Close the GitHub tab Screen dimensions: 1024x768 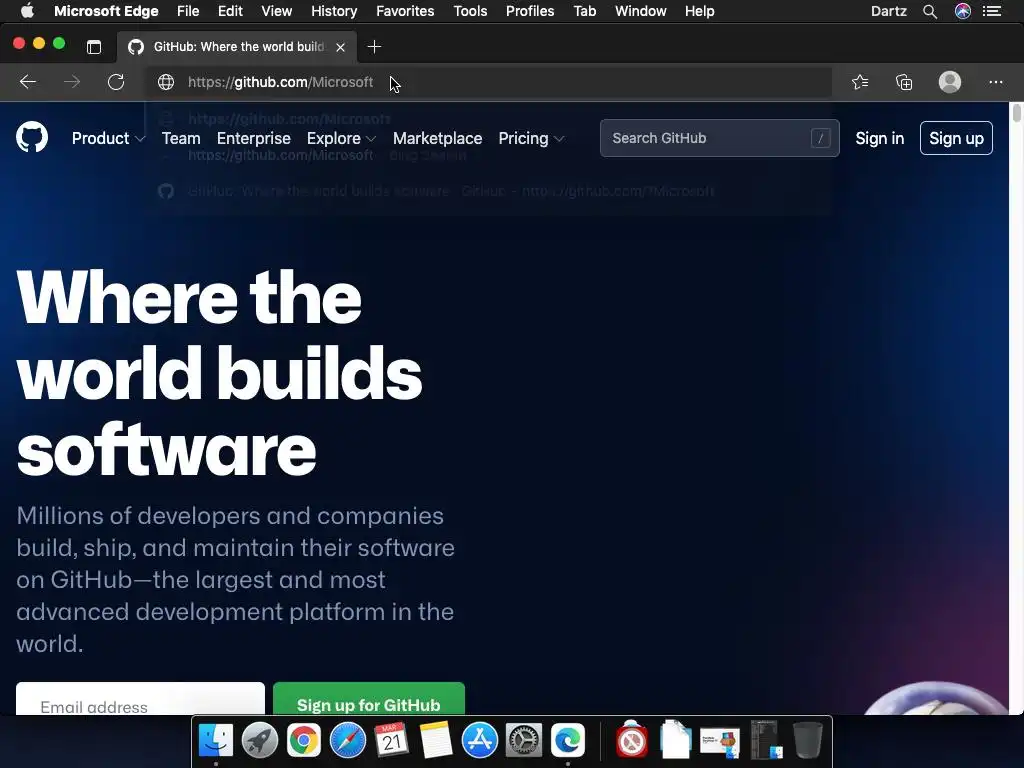click(340, 47)
